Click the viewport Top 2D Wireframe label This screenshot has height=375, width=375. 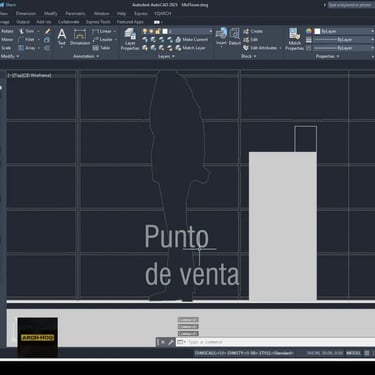(x=30, y=76)
